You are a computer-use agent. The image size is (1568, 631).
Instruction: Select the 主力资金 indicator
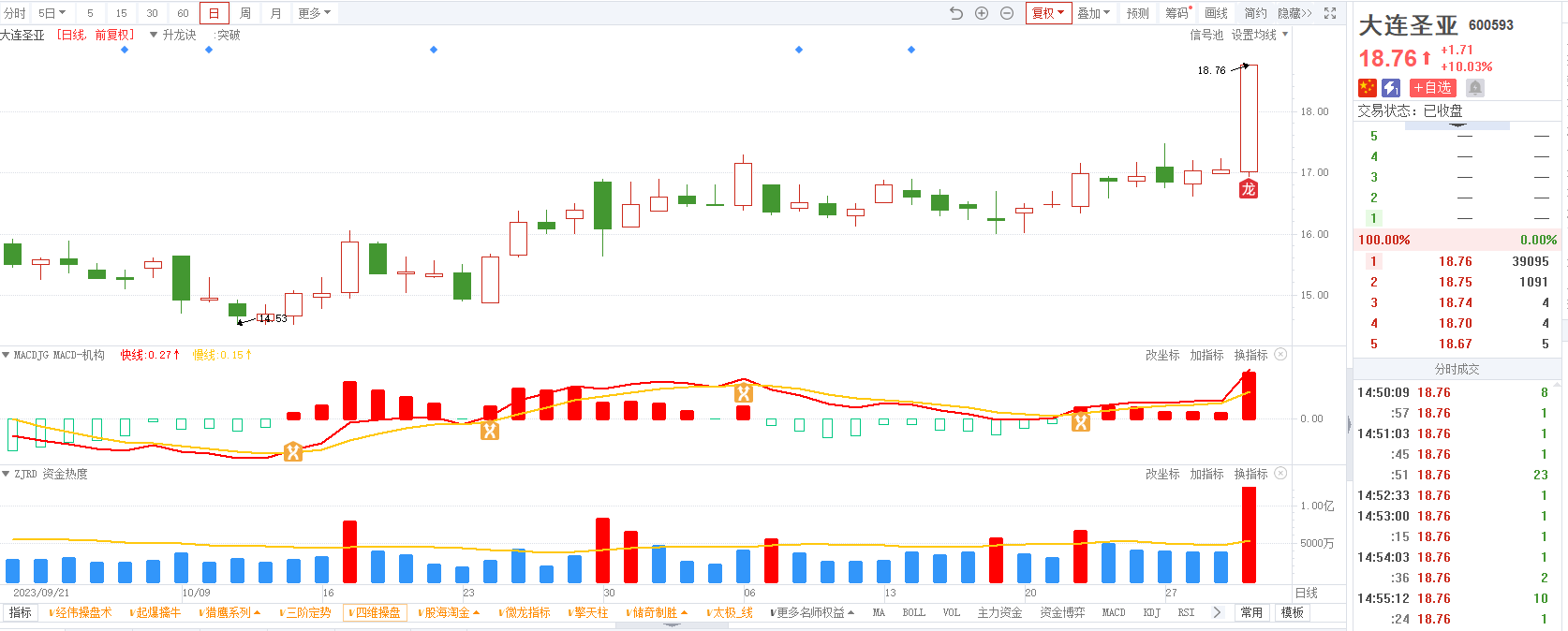tap(999, 612)
